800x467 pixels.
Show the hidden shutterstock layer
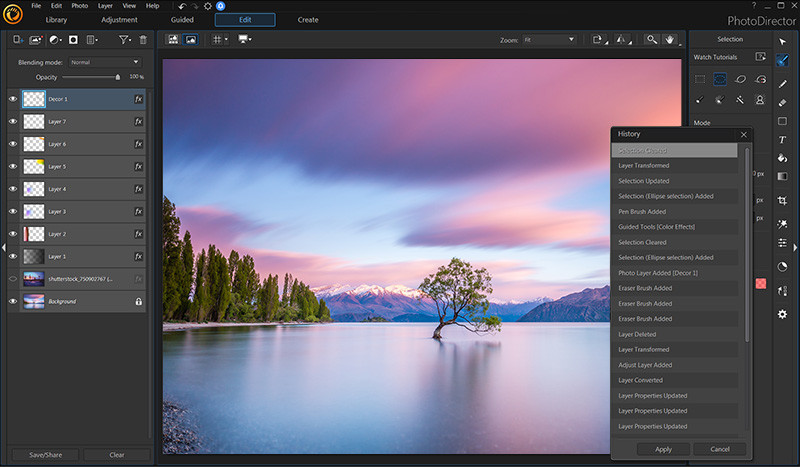coord(13,279)
